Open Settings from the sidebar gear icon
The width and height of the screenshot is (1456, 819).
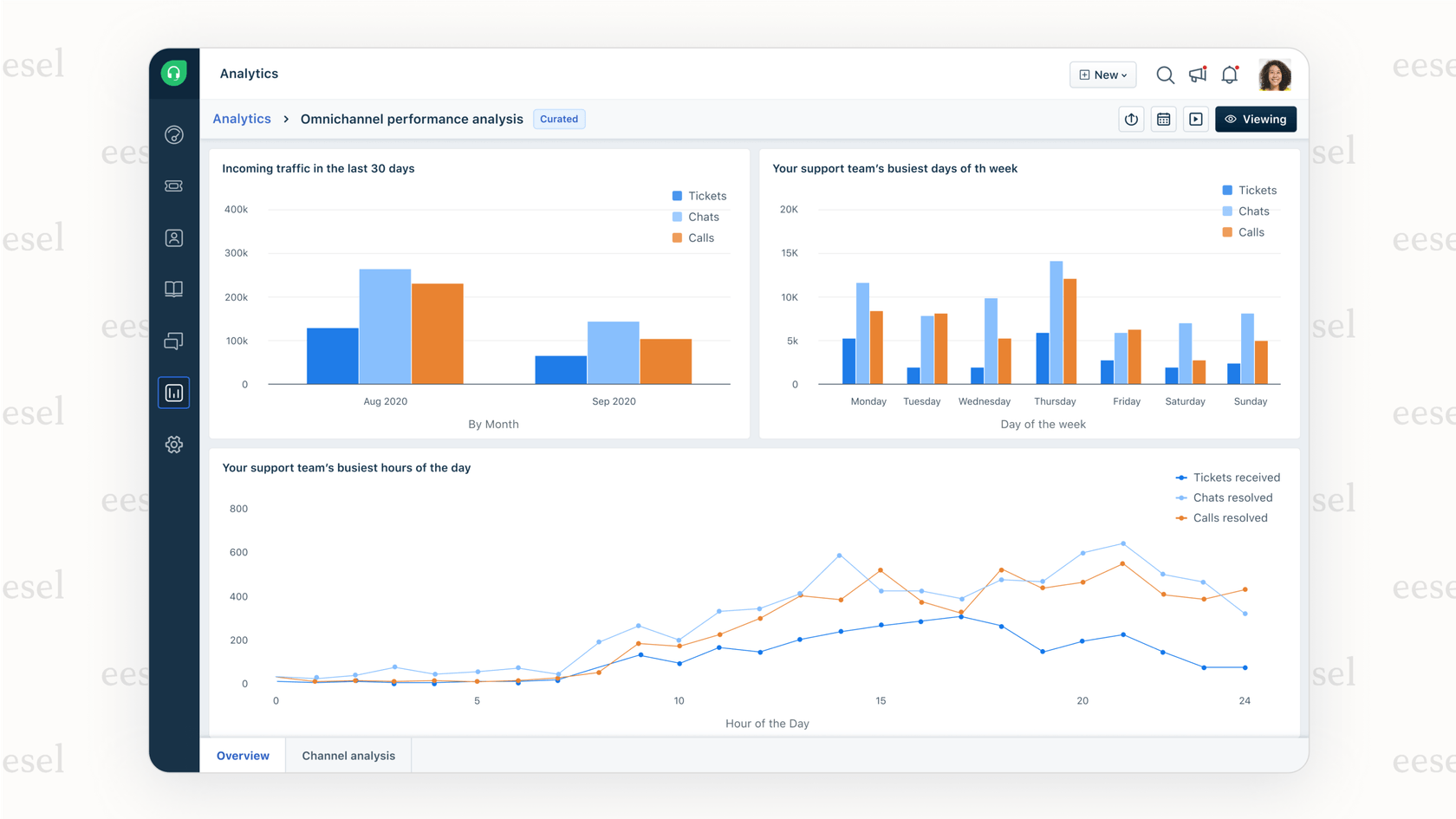[x=173, y=444]
